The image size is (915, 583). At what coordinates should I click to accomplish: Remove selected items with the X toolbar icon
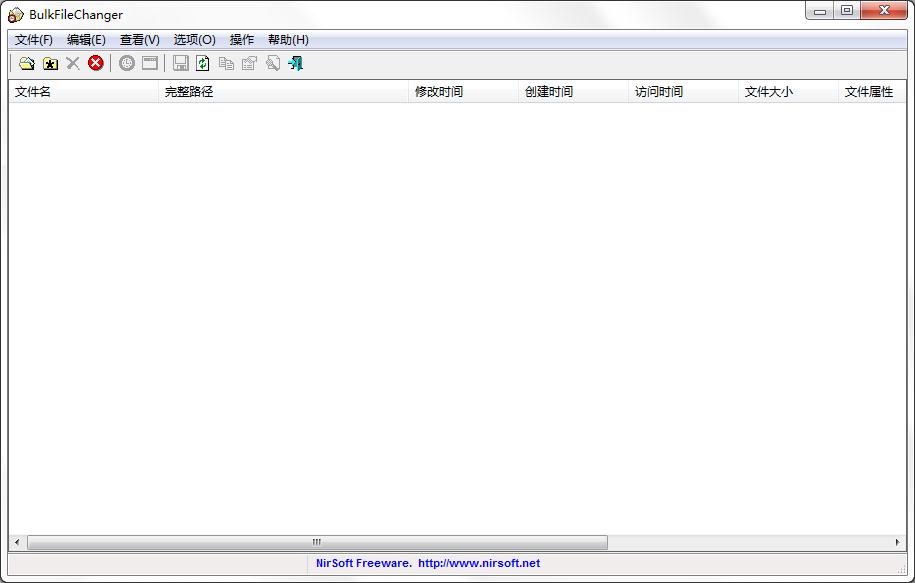pos(72,63)
